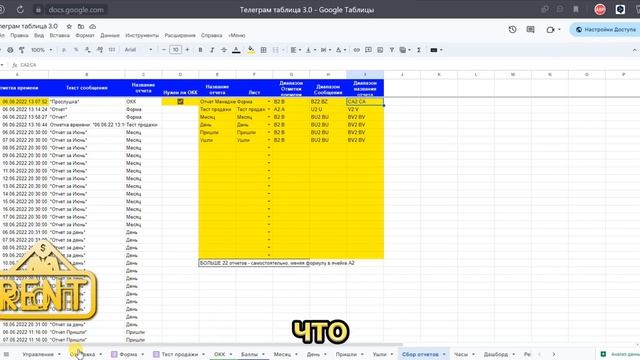Screen dimensions: 640x360
Task: Activate the paint format tool
Action: click(22, 50)
